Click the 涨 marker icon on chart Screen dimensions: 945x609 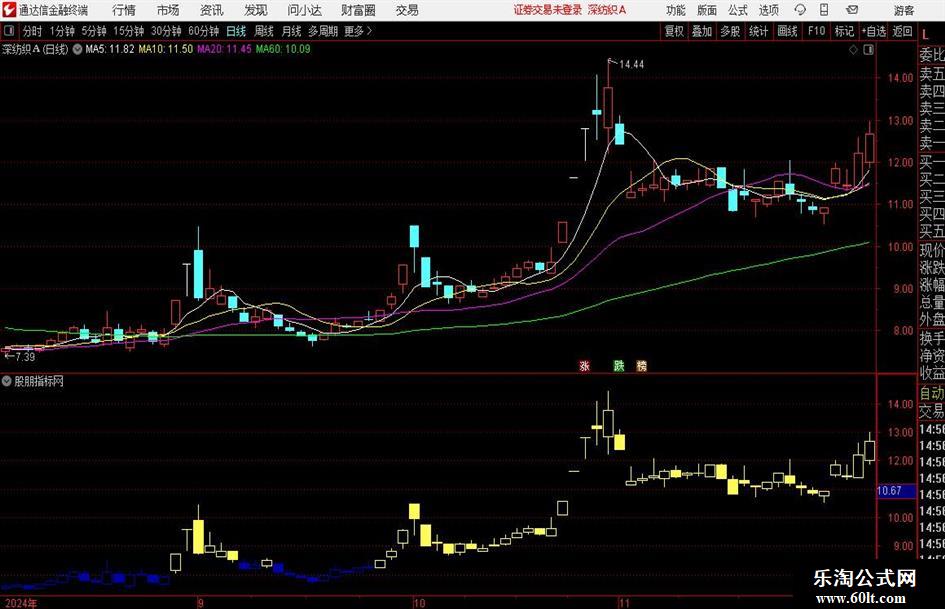(x=585, y=365)
